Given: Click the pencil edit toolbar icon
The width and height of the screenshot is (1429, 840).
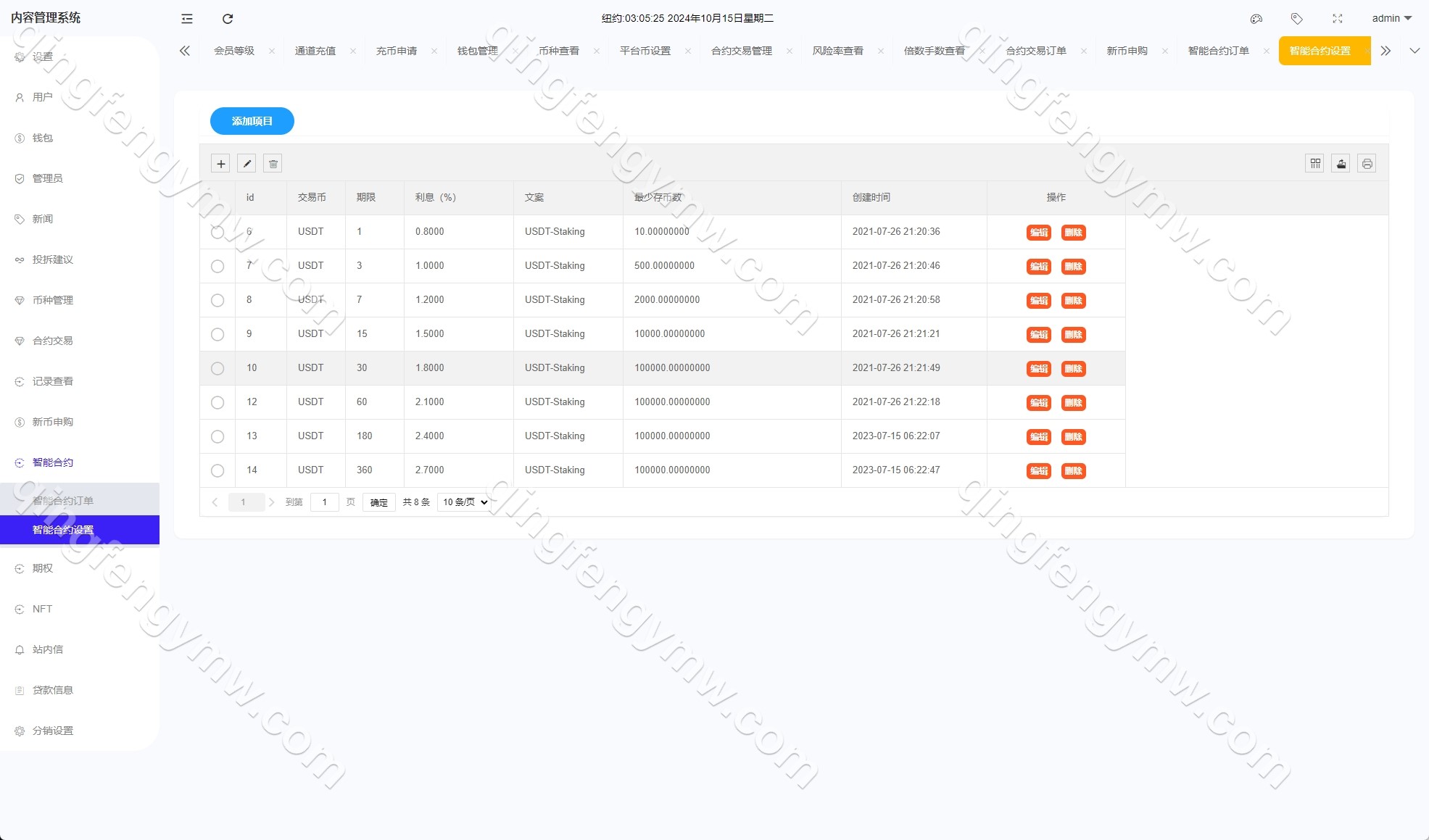Looking at the screenshot, I should pyautogui.click(x=247, y=164).
